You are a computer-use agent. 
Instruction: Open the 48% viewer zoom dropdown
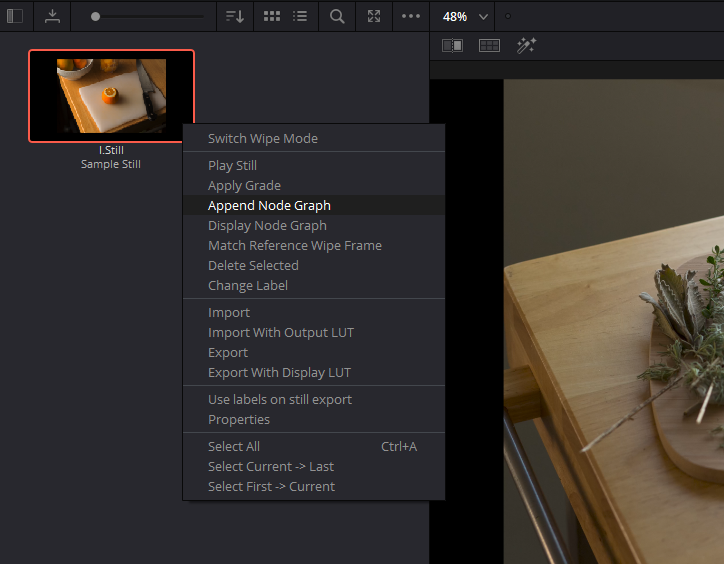coord(456,16)
